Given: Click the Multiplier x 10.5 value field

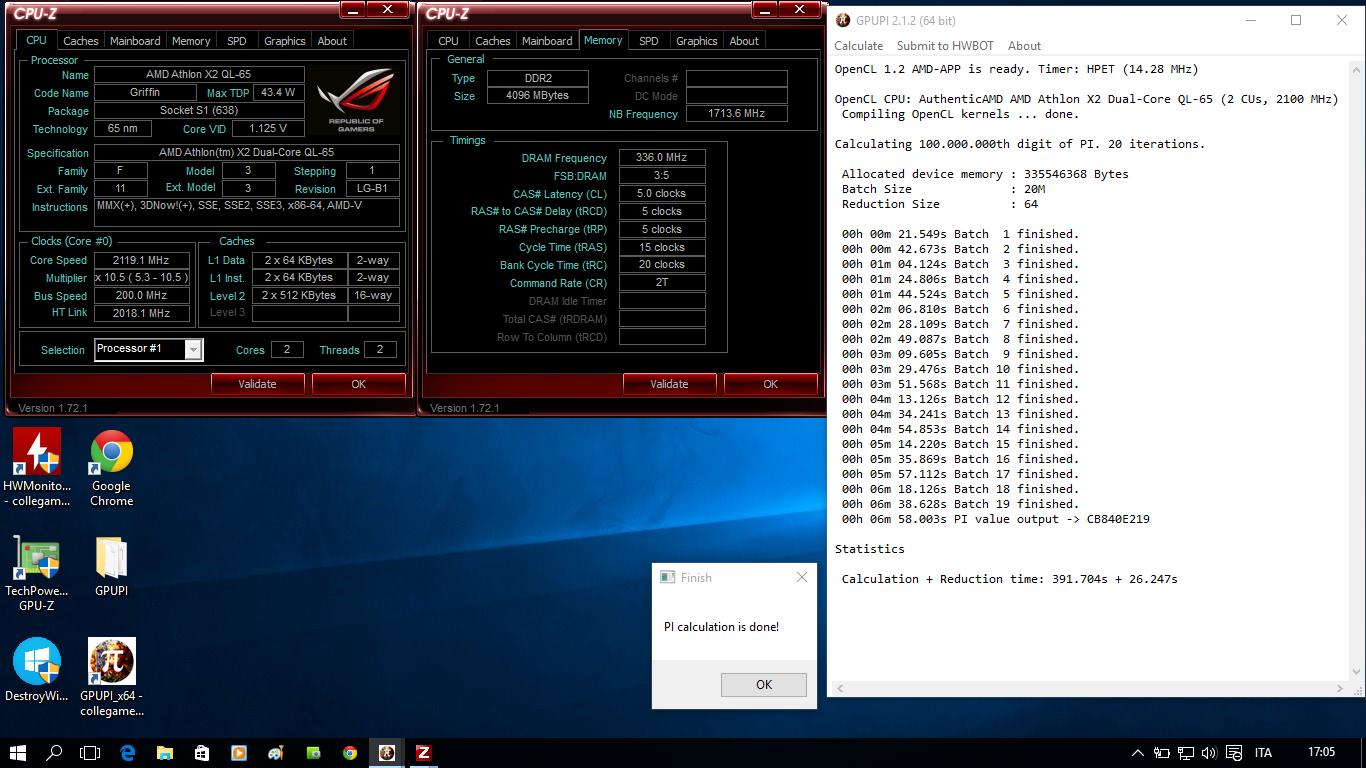Looking at the screenshot, I should click(x=141, y=278).
